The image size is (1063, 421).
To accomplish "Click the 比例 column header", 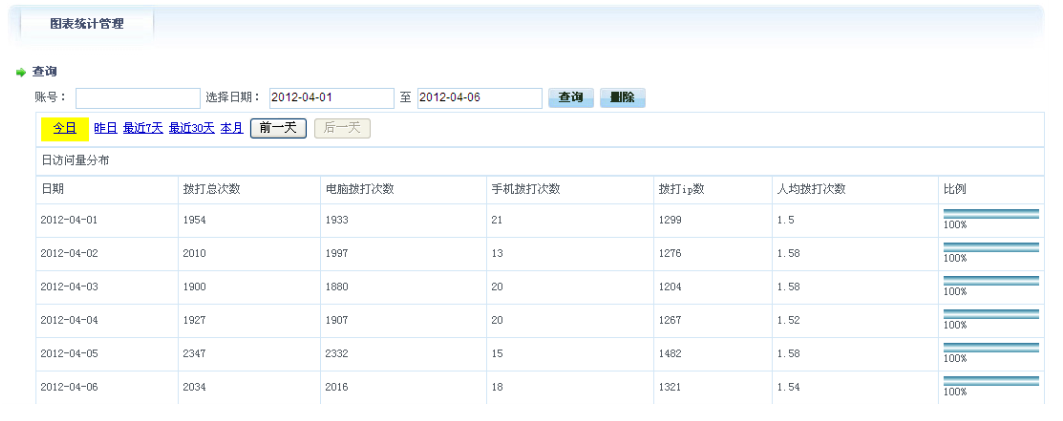I will pos(955,190).
